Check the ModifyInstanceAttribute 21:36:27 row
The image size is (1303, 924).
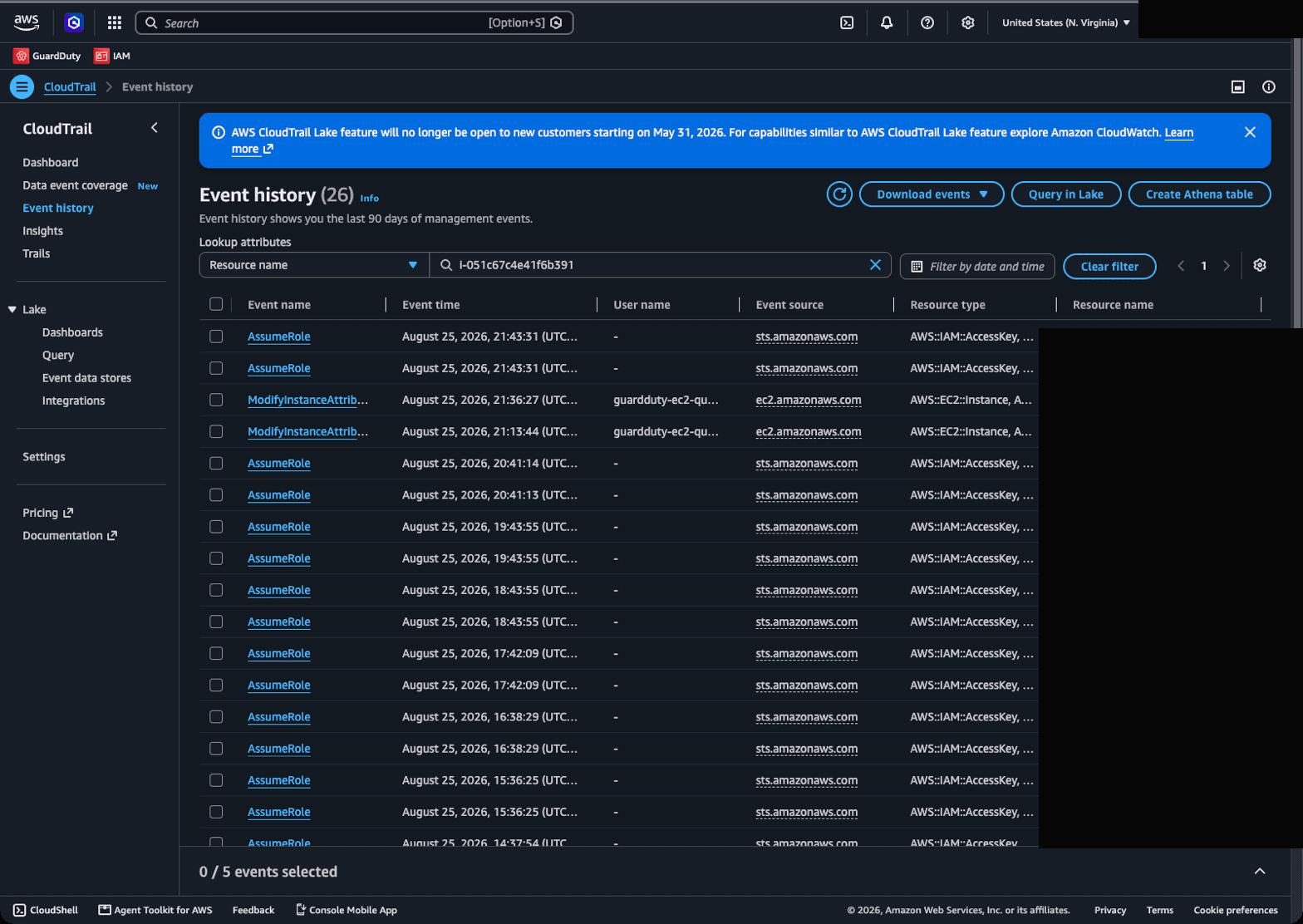tap(216, 400)
